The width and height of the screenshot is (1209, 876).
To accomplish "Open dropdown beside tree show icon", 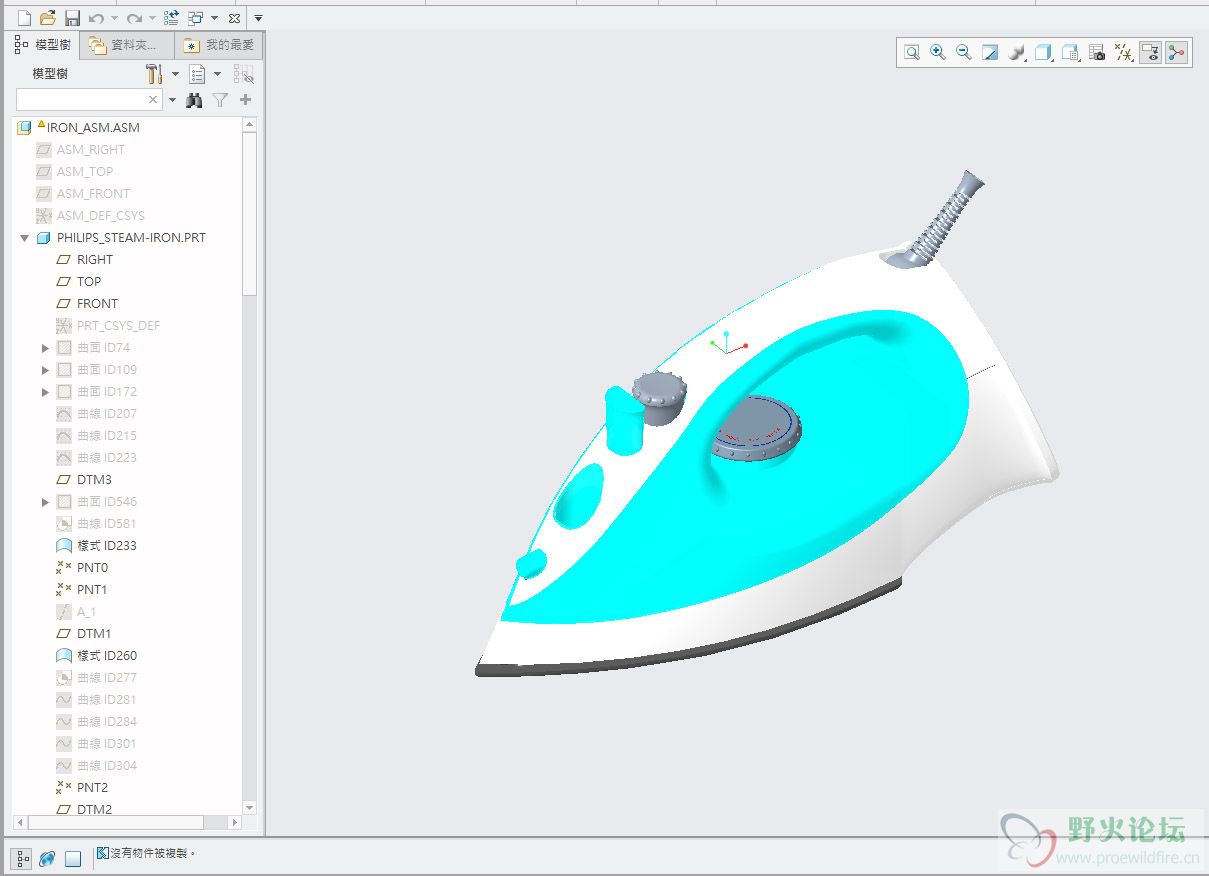I will (217, 74).
